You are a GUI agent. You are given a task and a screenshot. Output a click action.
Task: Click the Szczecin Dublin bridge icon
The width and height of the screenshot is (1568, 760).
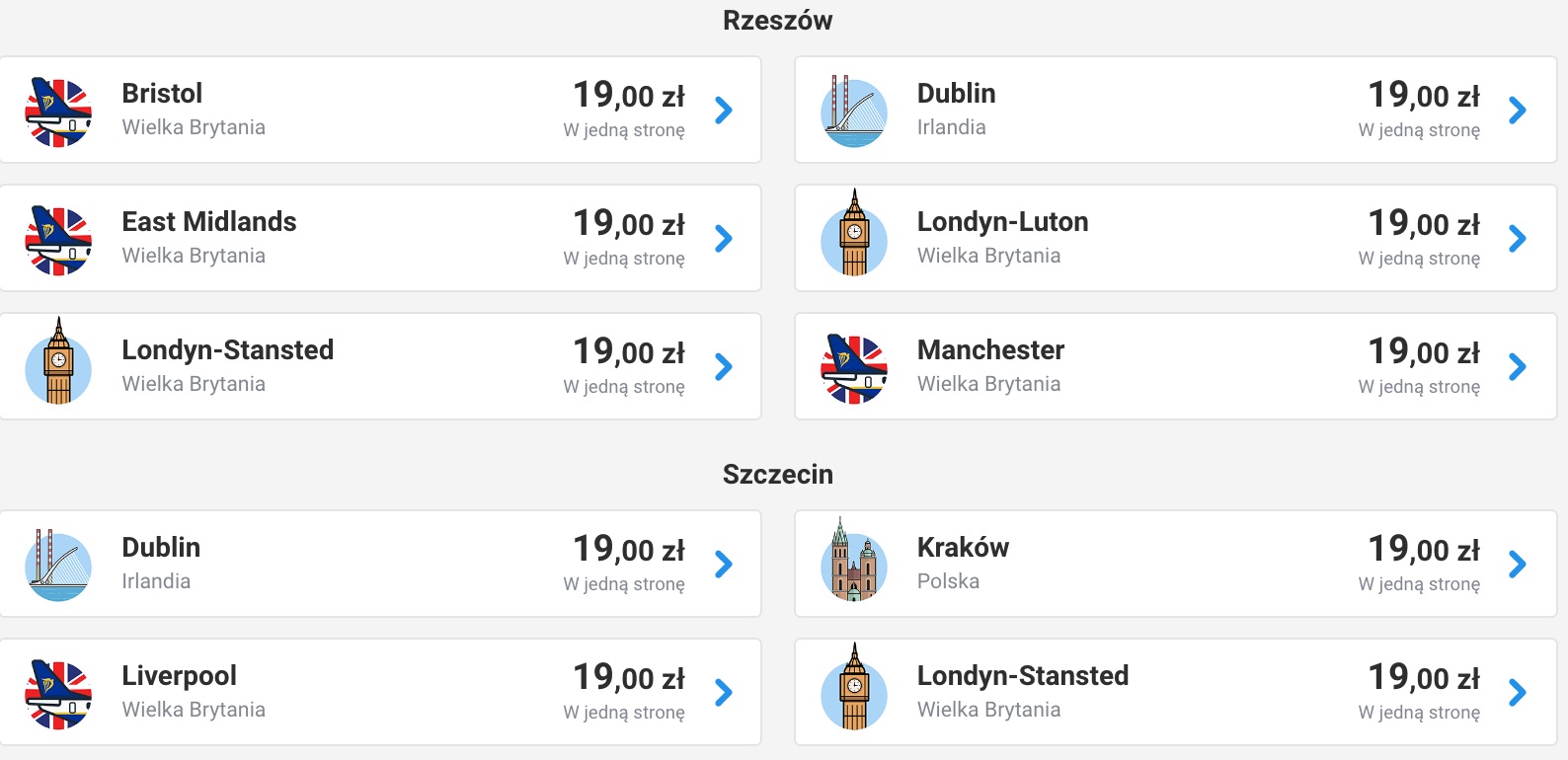58,566
